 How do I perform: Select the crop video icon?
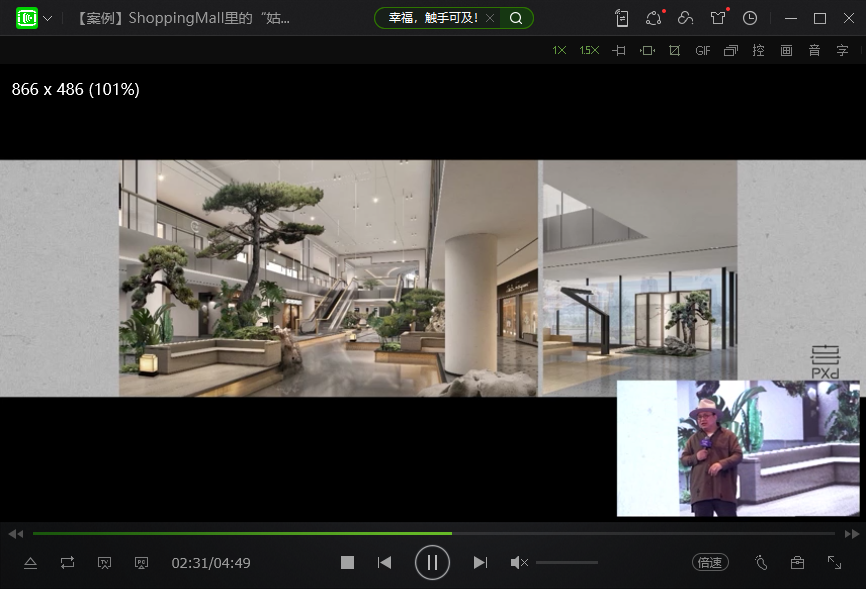(x=674, y=50)
